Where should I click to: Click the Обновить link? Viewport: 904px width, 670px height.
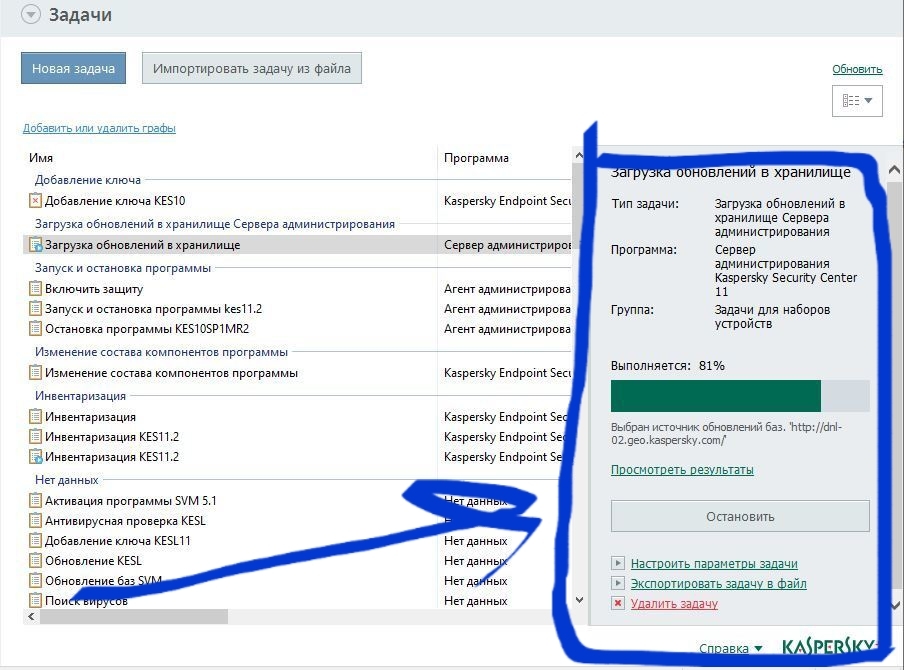coord(857,69)
